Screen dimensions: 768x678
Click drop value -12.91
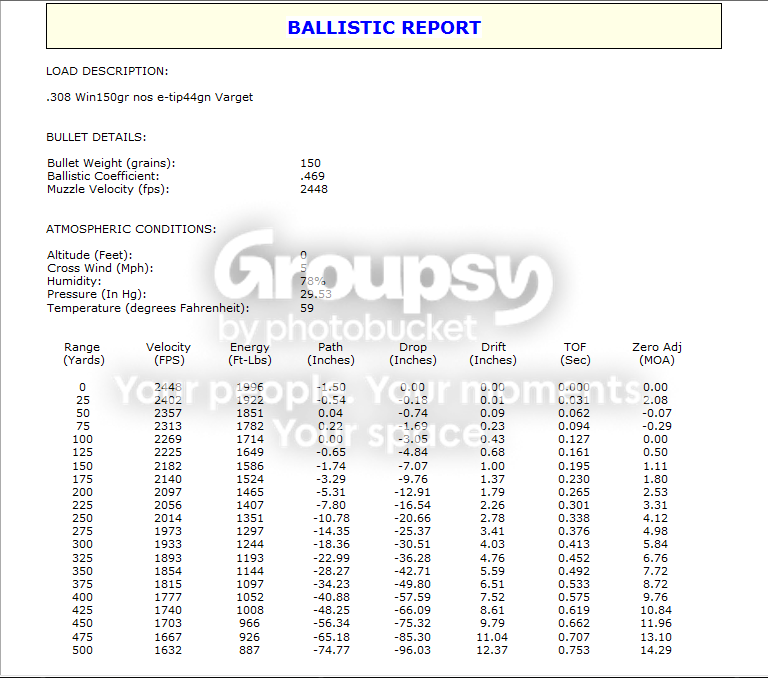point(412,492)
